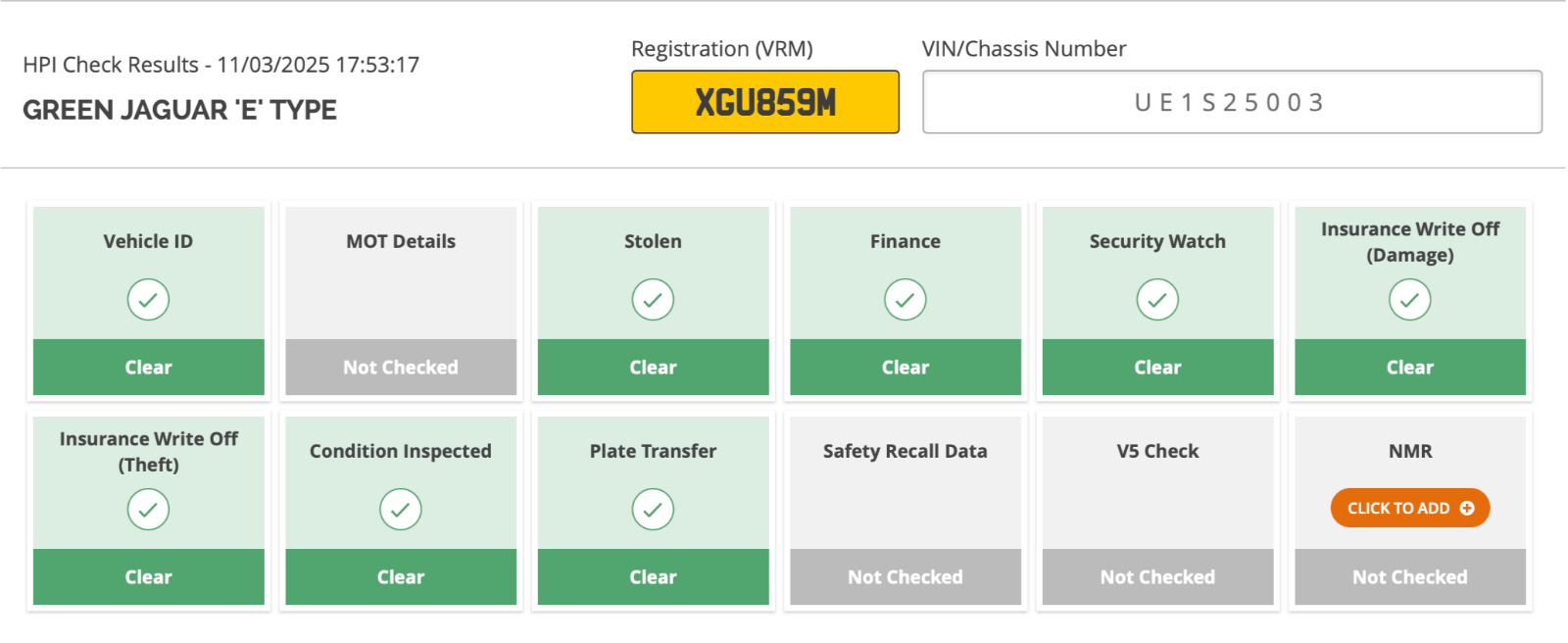Image resolution: width=1568 pixels, height=643 pixels.
Task: Click the Condition Inspected tick icon
Action: 401,510
